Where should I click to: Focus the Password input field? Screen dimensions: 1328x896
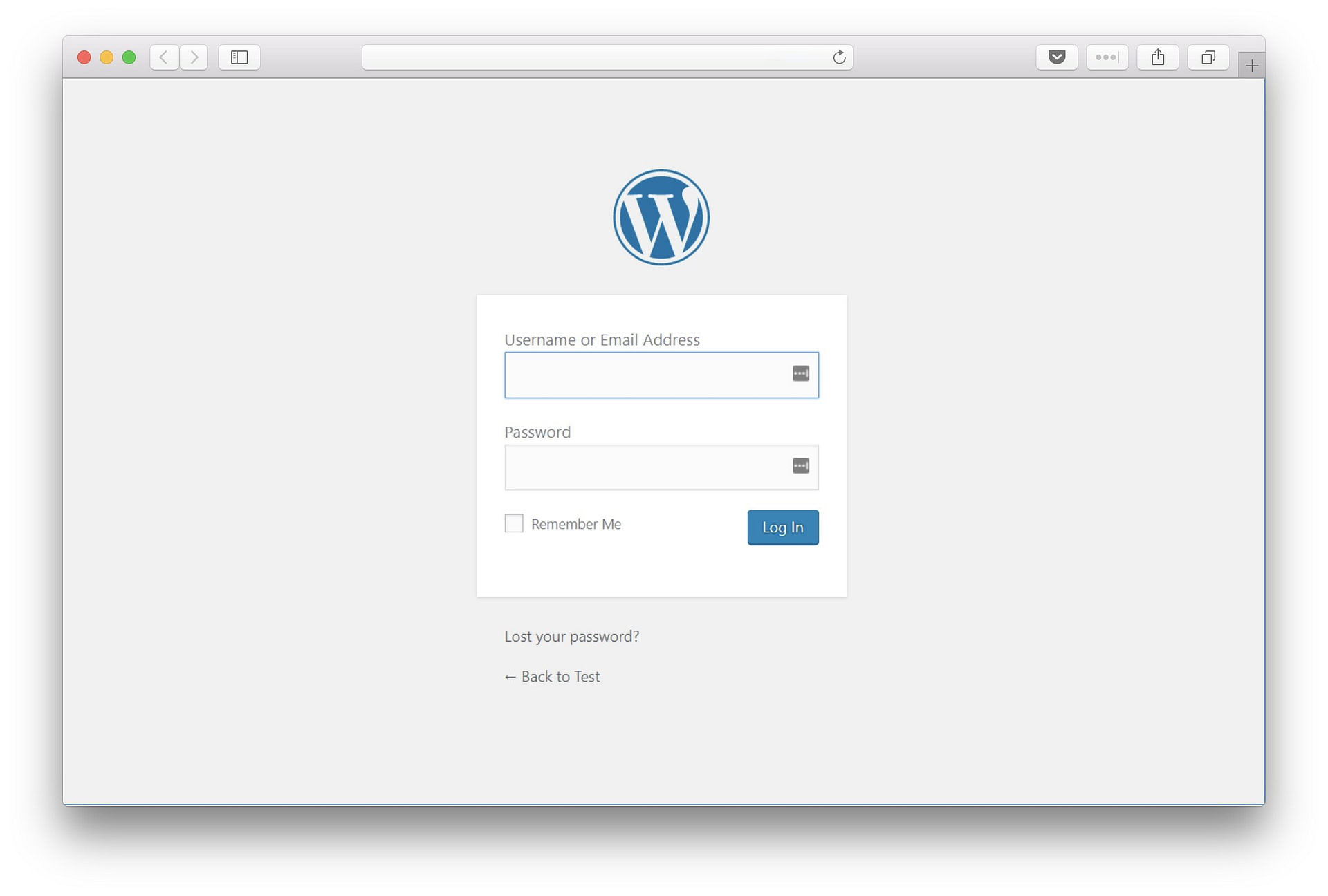[662, 467]
